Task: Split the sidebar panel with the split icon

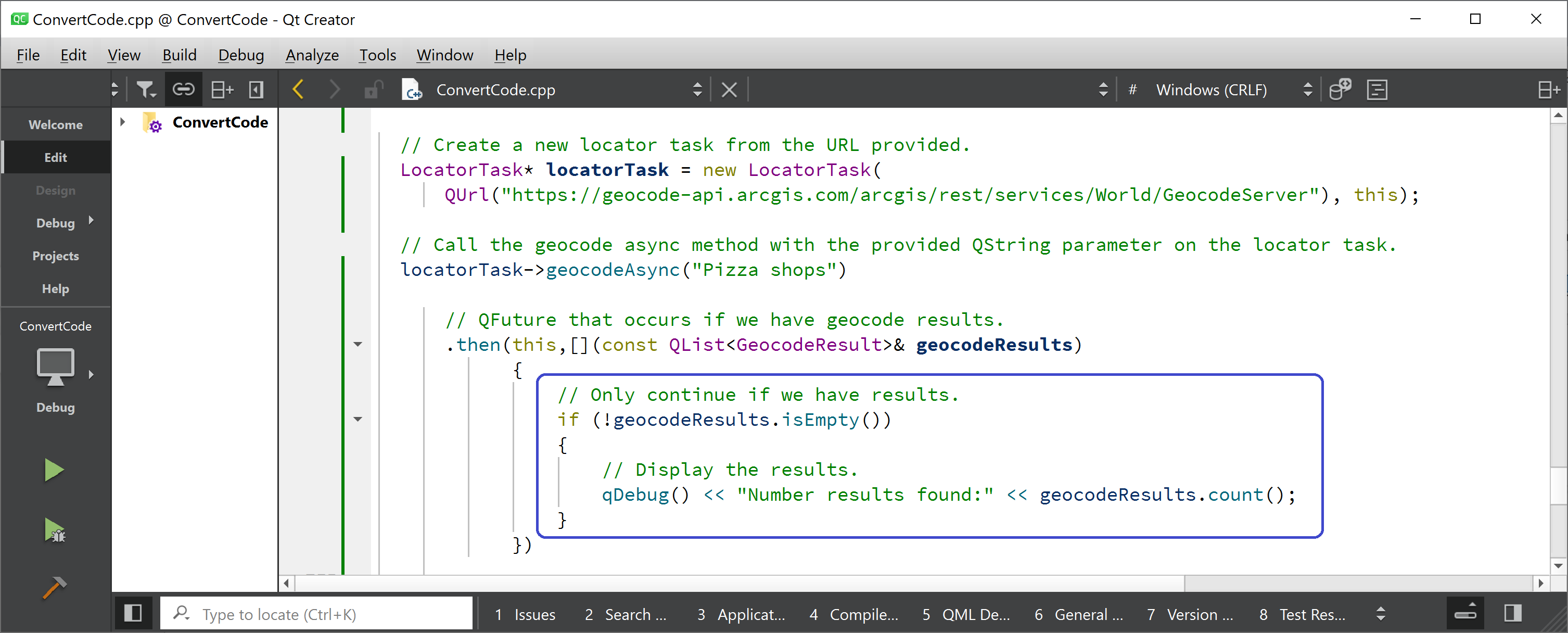Action: [x=222, y=90]
